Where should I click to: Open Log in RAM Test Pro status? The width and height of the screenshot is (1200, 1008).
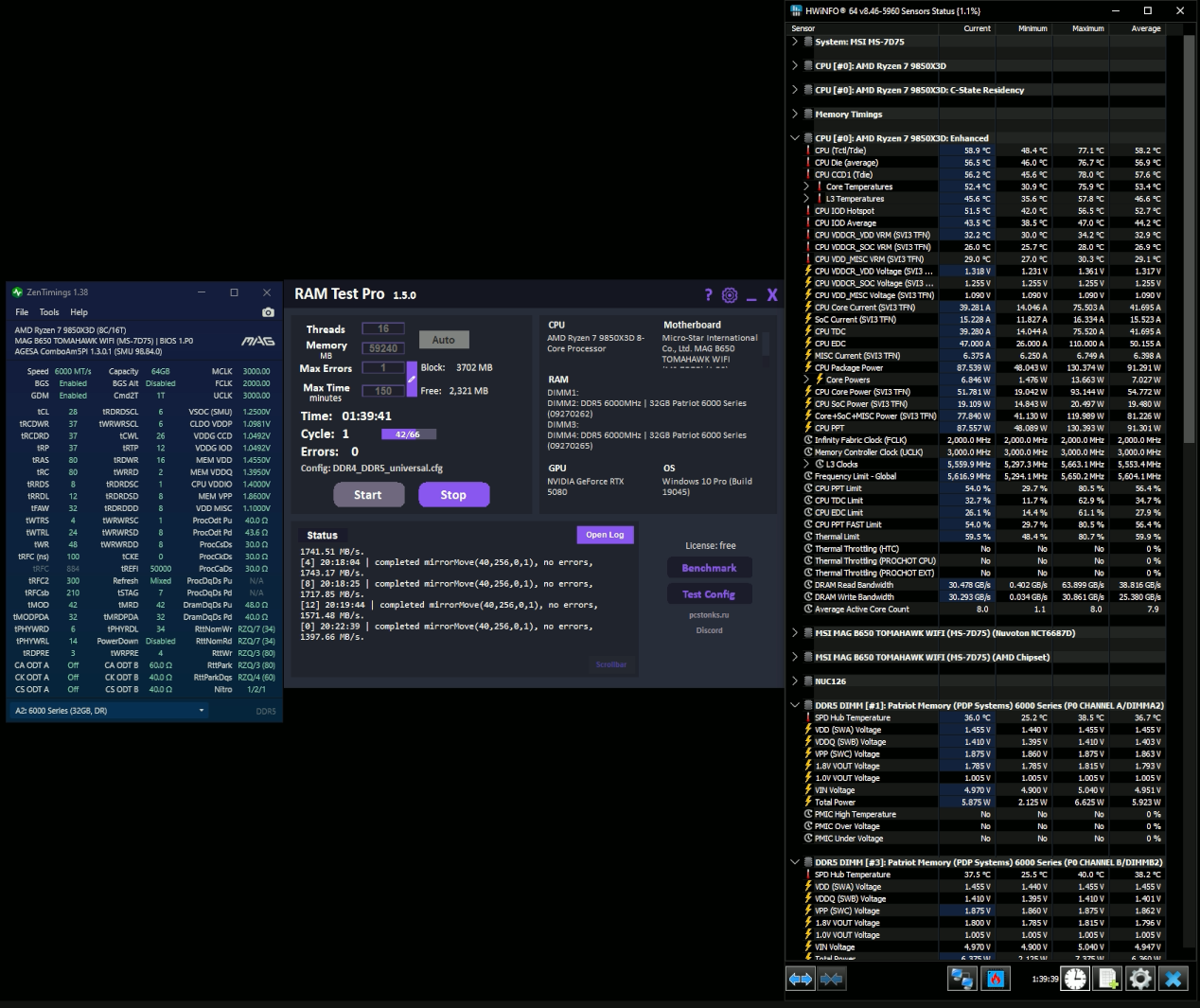(x=605, y=535)
